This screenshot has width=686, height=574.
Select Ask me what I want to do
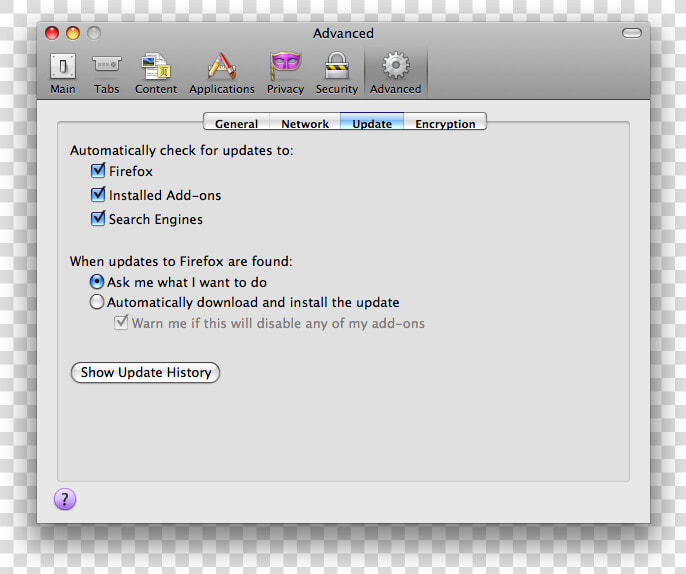pos(97,282)
